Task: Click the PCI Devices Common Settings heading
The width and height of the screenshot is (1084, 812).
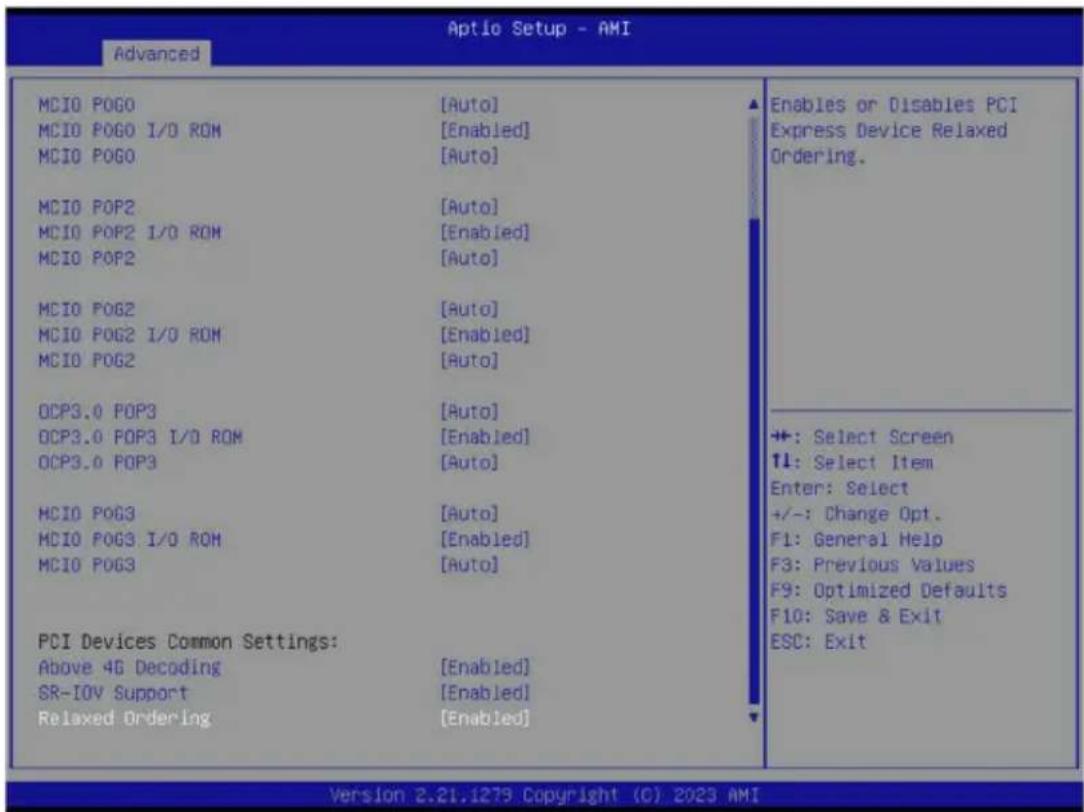Action: (188, 642)
